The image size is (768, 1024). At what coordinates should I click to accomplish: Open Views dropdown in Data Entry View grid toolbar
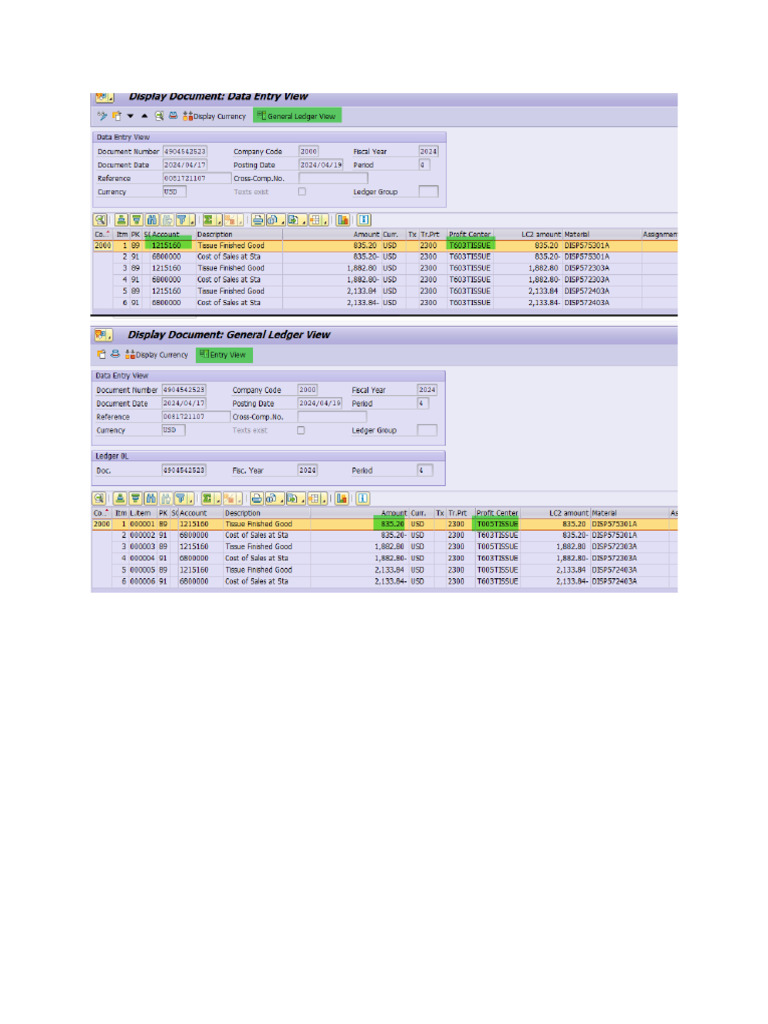click(275, 220)
